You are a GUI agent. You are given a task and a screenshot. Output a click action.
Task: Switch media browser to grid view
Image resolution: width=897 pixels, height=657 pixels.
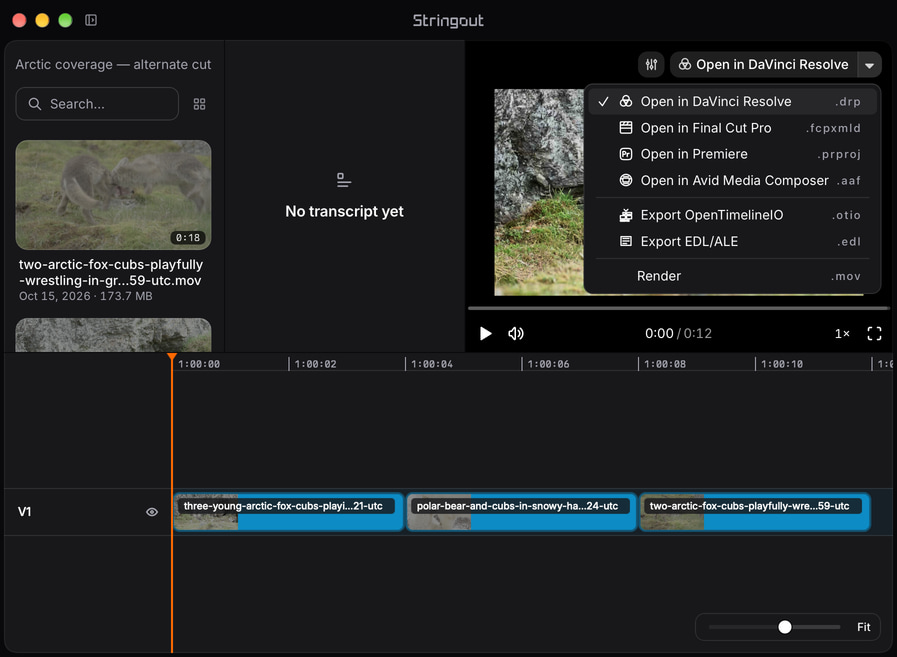pyautogui.click(x=199, y=104)
